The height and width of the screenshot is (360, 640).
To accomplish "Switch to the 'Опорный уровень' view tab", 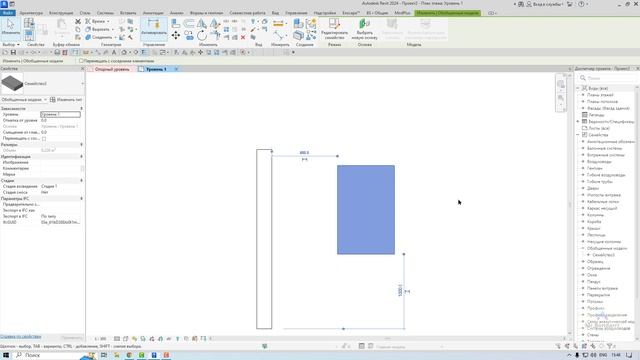I will point(112,69).
